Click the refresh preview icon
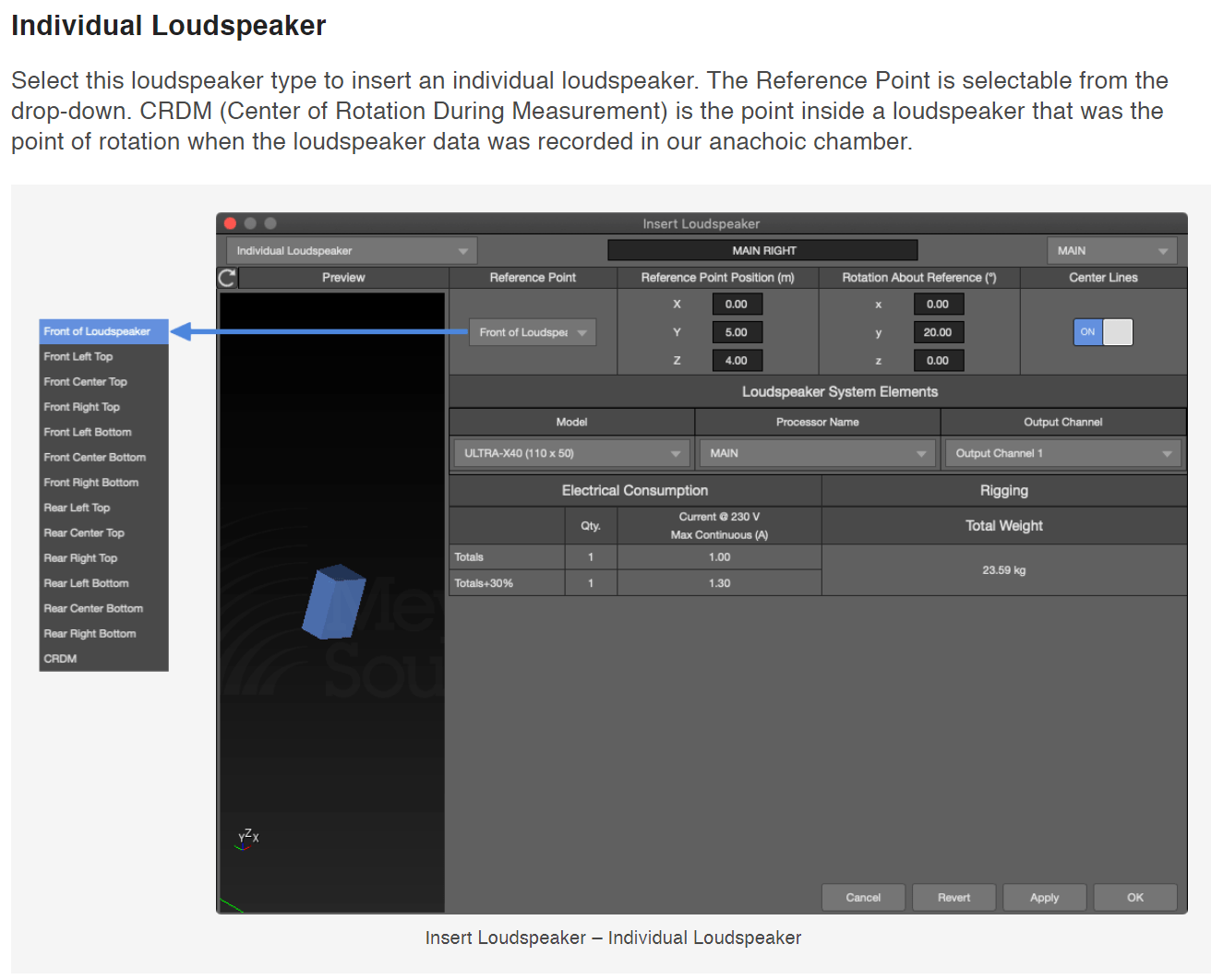The image size is (1211, 980). coord(227,278)
